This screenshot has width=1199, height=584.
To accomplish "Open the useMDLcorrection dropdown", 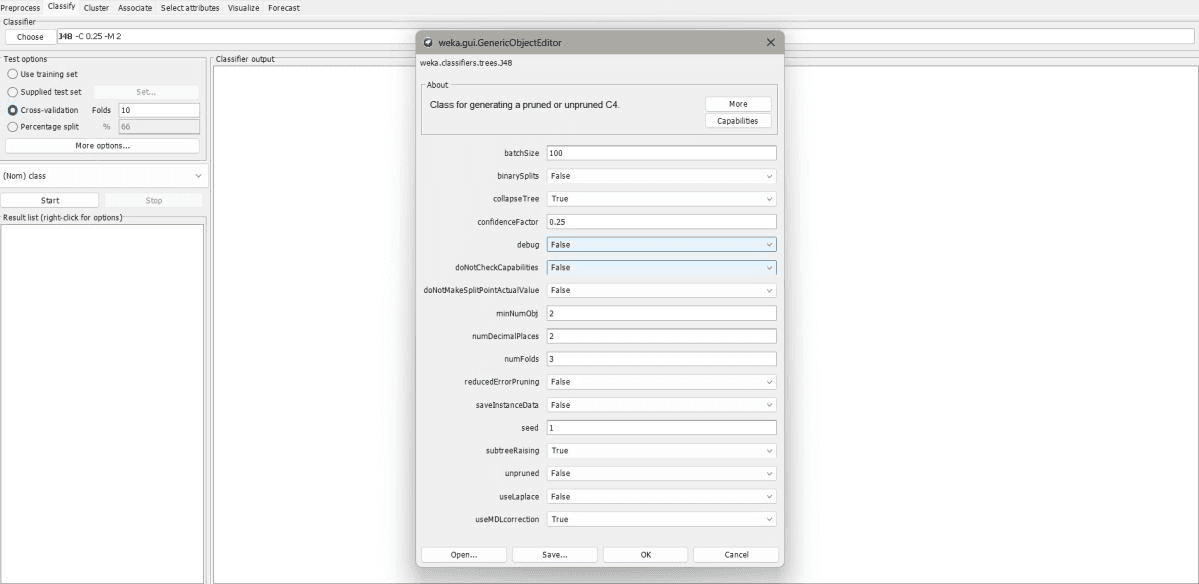I will point(661,519).
